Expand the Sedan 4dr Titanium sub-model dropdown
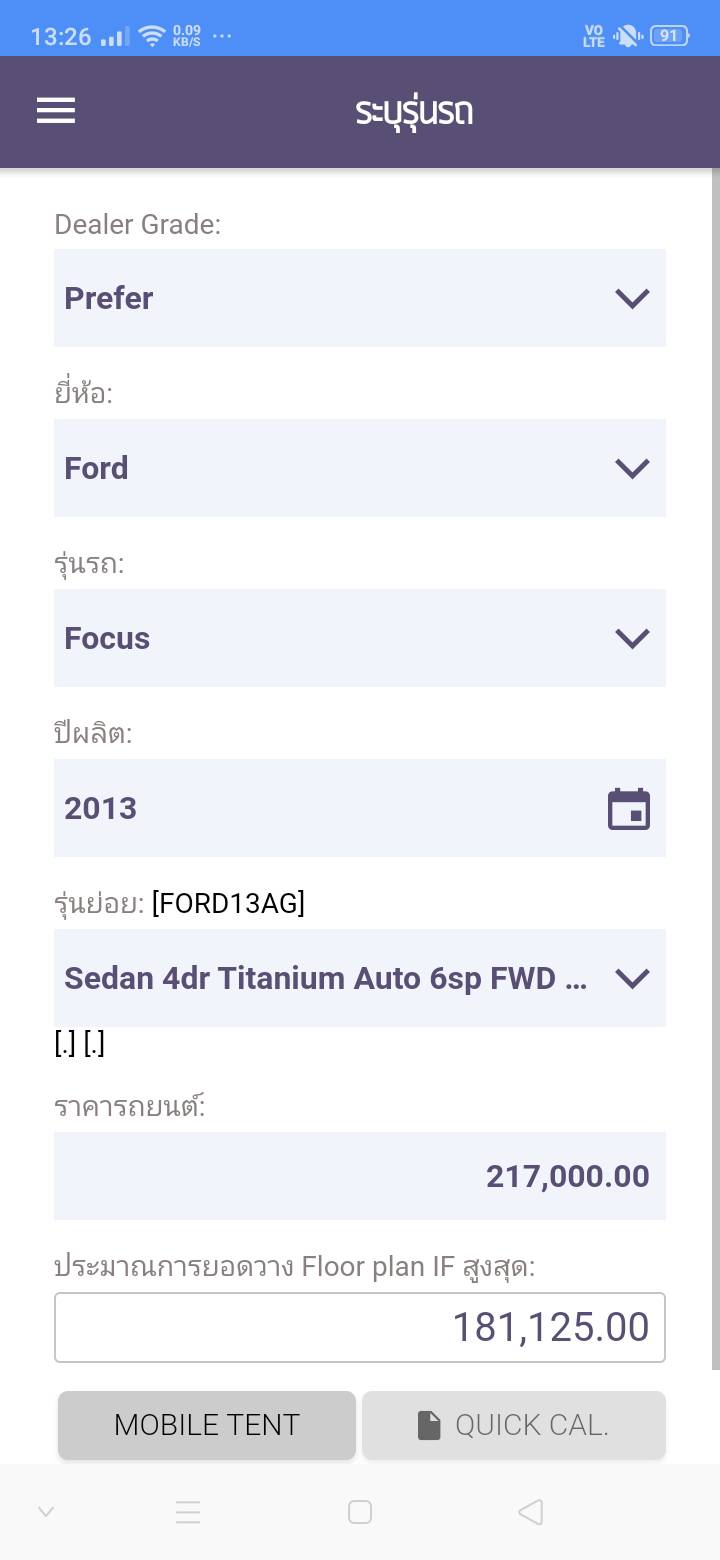The width and height of the screenshot is (720, 1560). pos(632,978)
